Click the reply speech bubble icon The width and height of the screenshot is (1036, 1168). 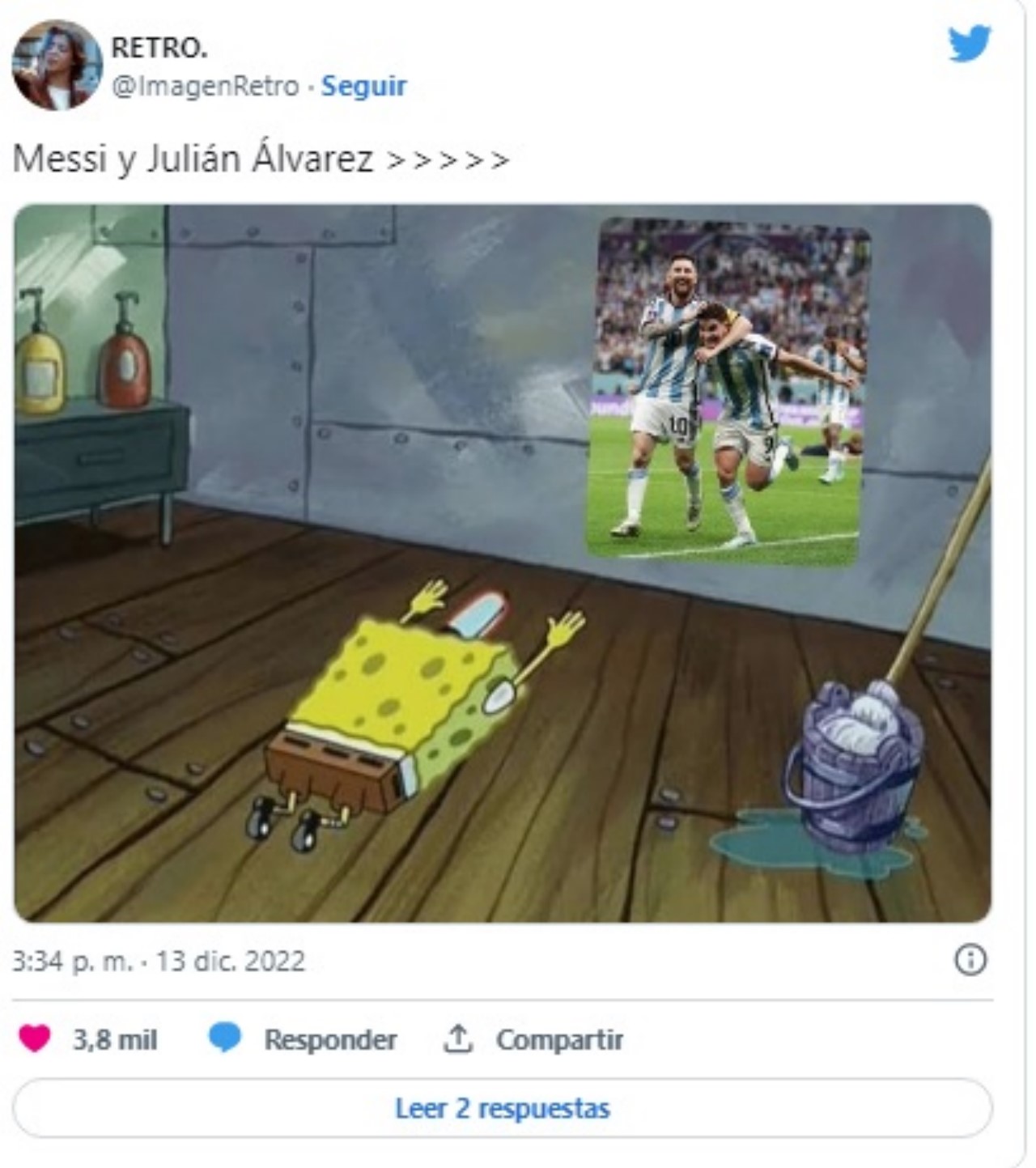click(x=225, y=1038)
